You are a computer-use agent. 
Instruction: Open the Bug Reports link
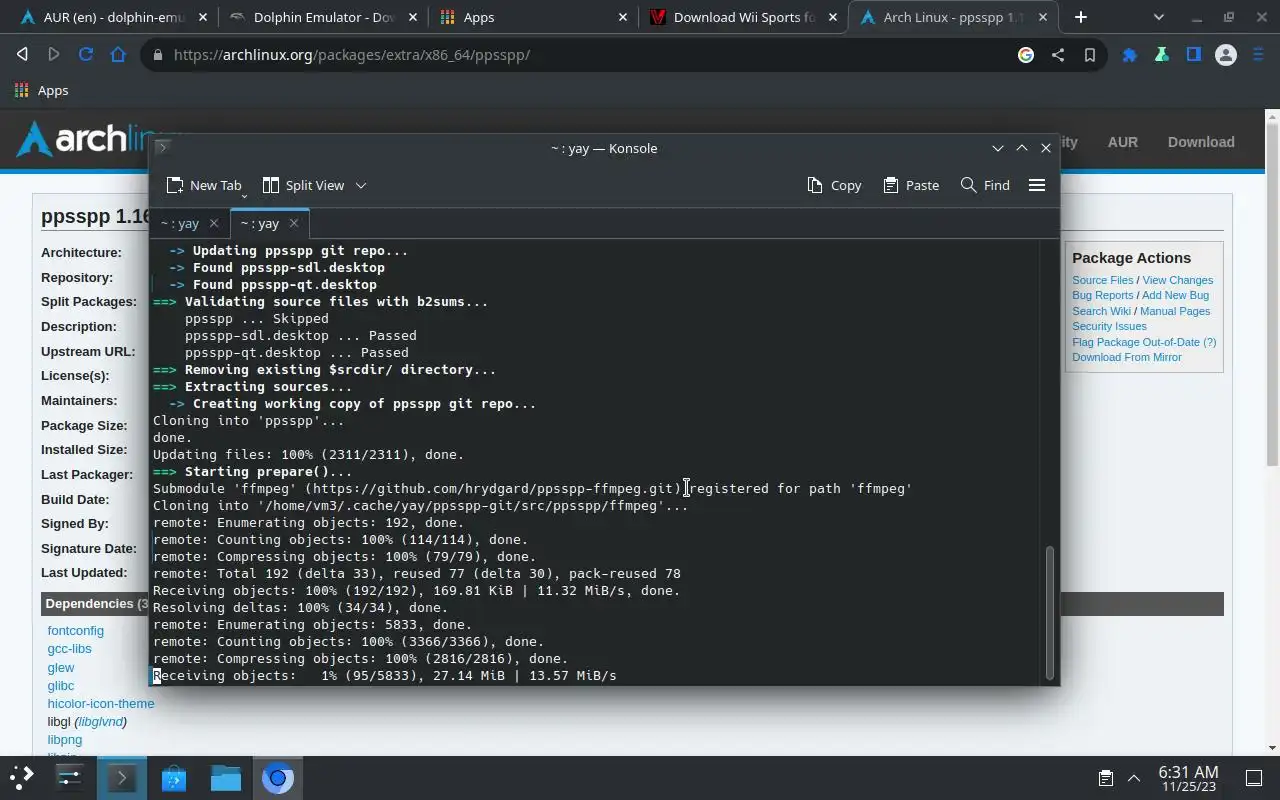pos(1102,295)
